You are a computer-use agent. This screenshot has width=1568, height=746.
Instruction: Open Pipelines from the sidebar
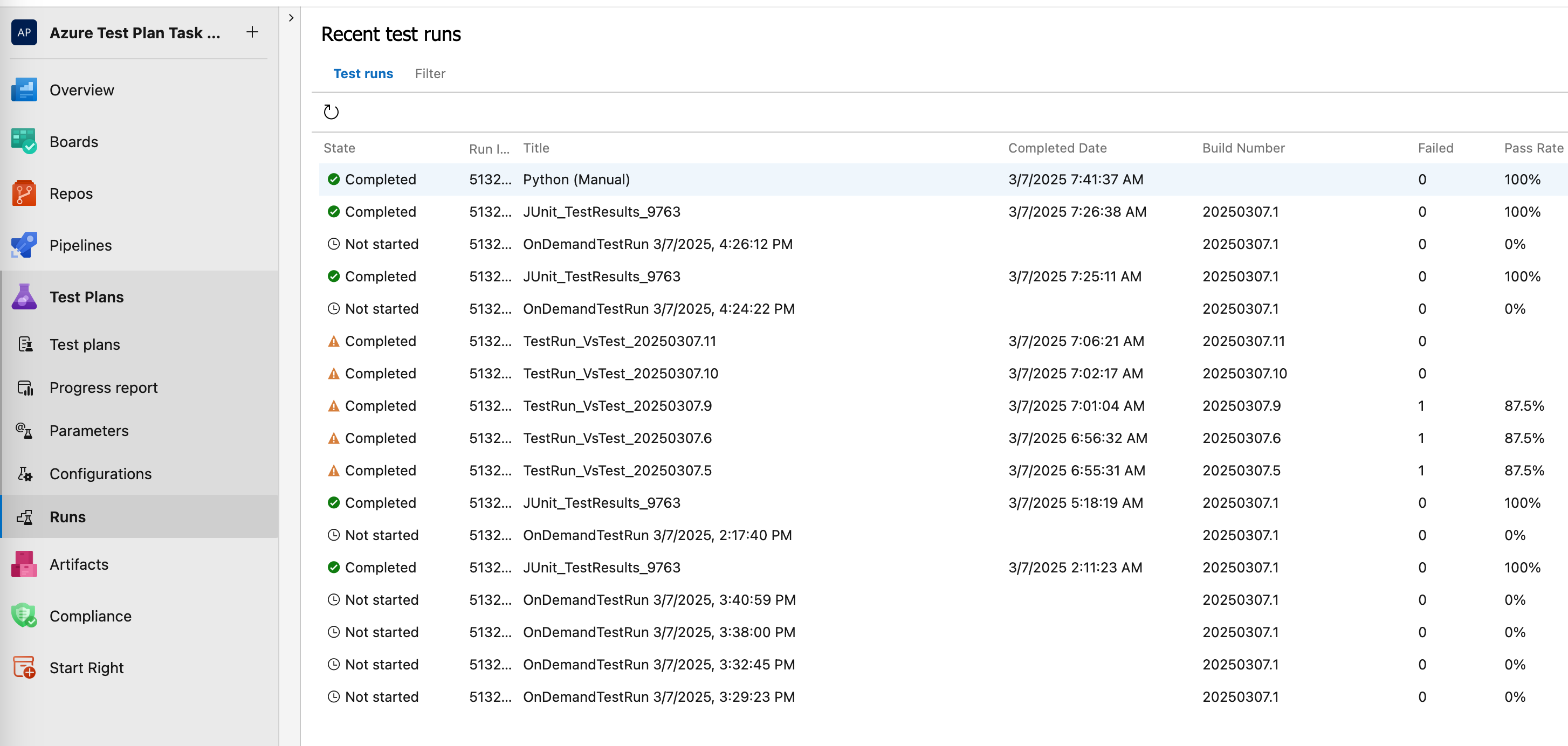click(x=80, y=245)
